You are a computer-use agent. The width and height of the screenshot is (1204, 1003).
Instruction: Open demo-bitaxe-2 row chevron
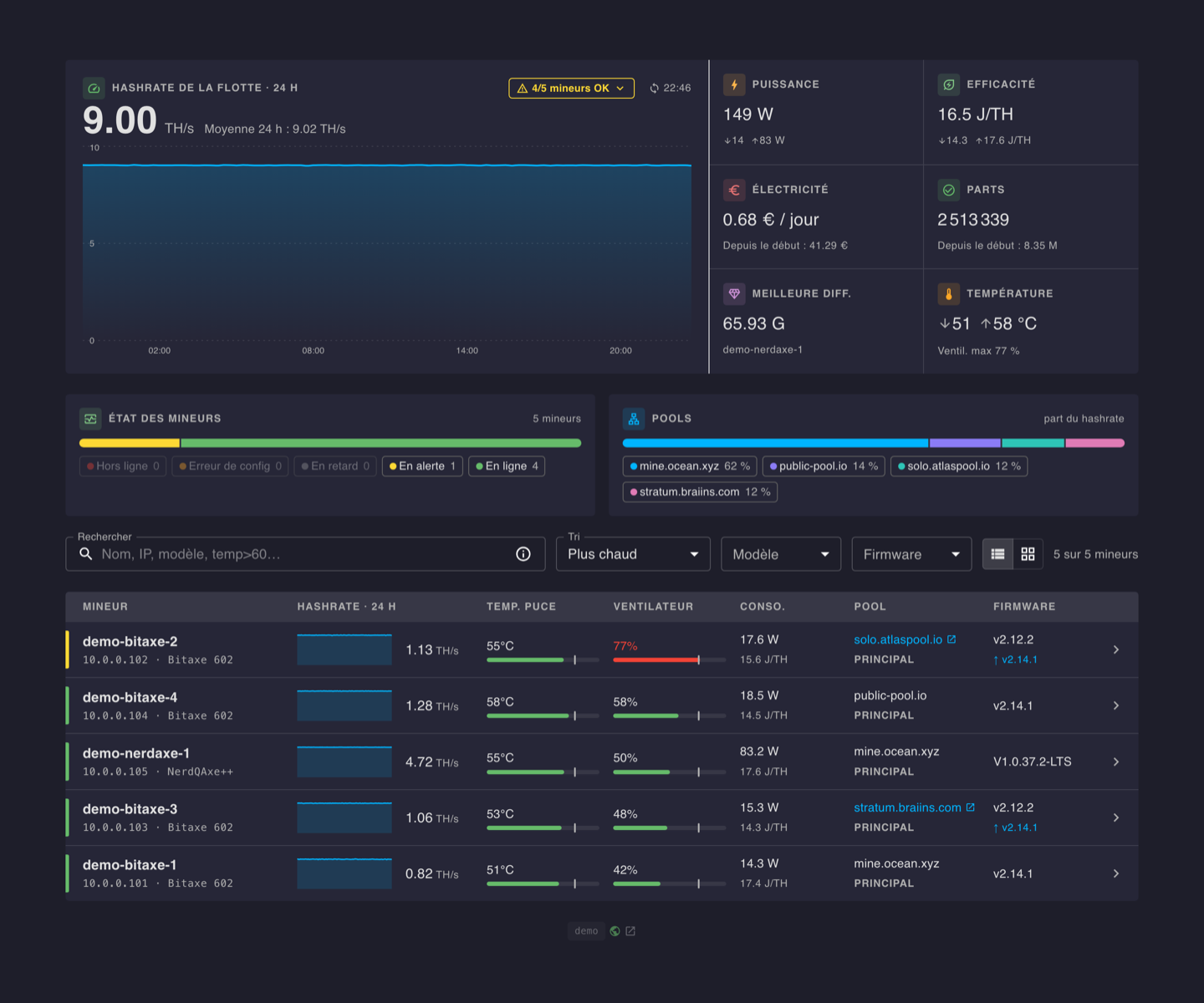[1116, 649]
